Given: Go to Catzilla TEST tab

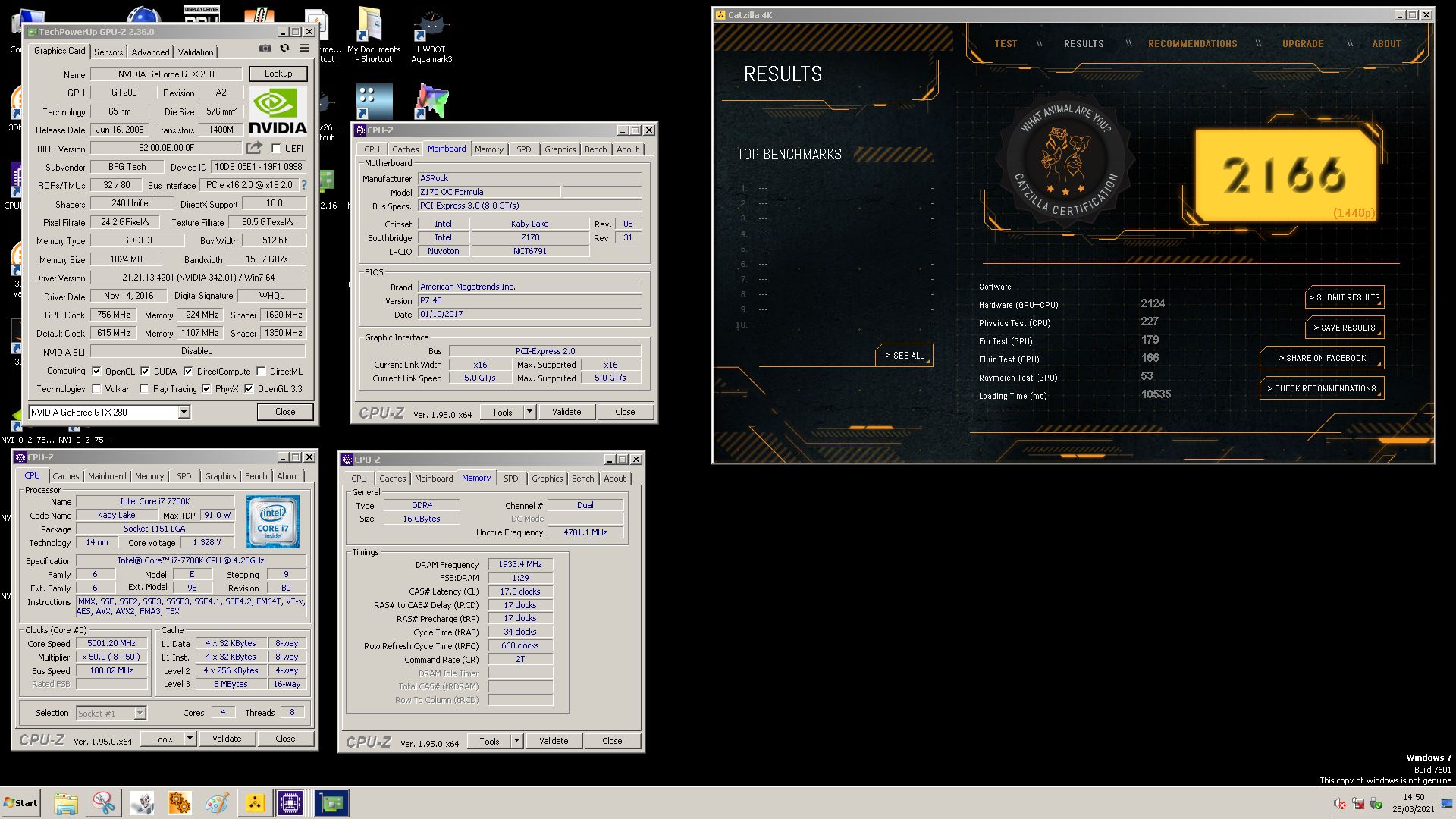Looking at the screenshot, I should [1006, 44].
